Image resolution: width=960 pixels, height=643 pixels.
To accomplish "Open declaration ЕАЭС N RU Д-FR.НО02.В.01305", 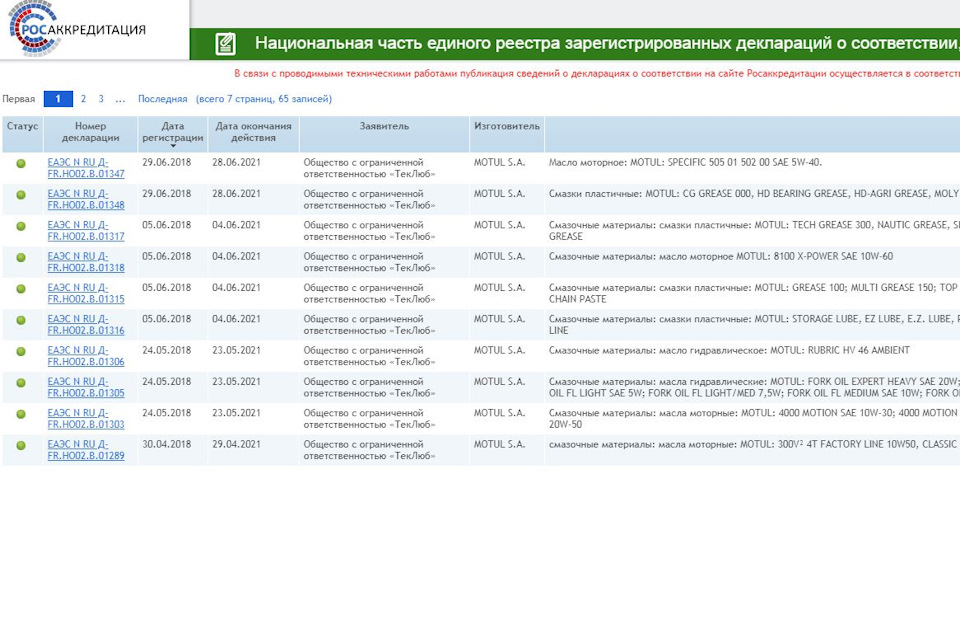I will point(86,387).
